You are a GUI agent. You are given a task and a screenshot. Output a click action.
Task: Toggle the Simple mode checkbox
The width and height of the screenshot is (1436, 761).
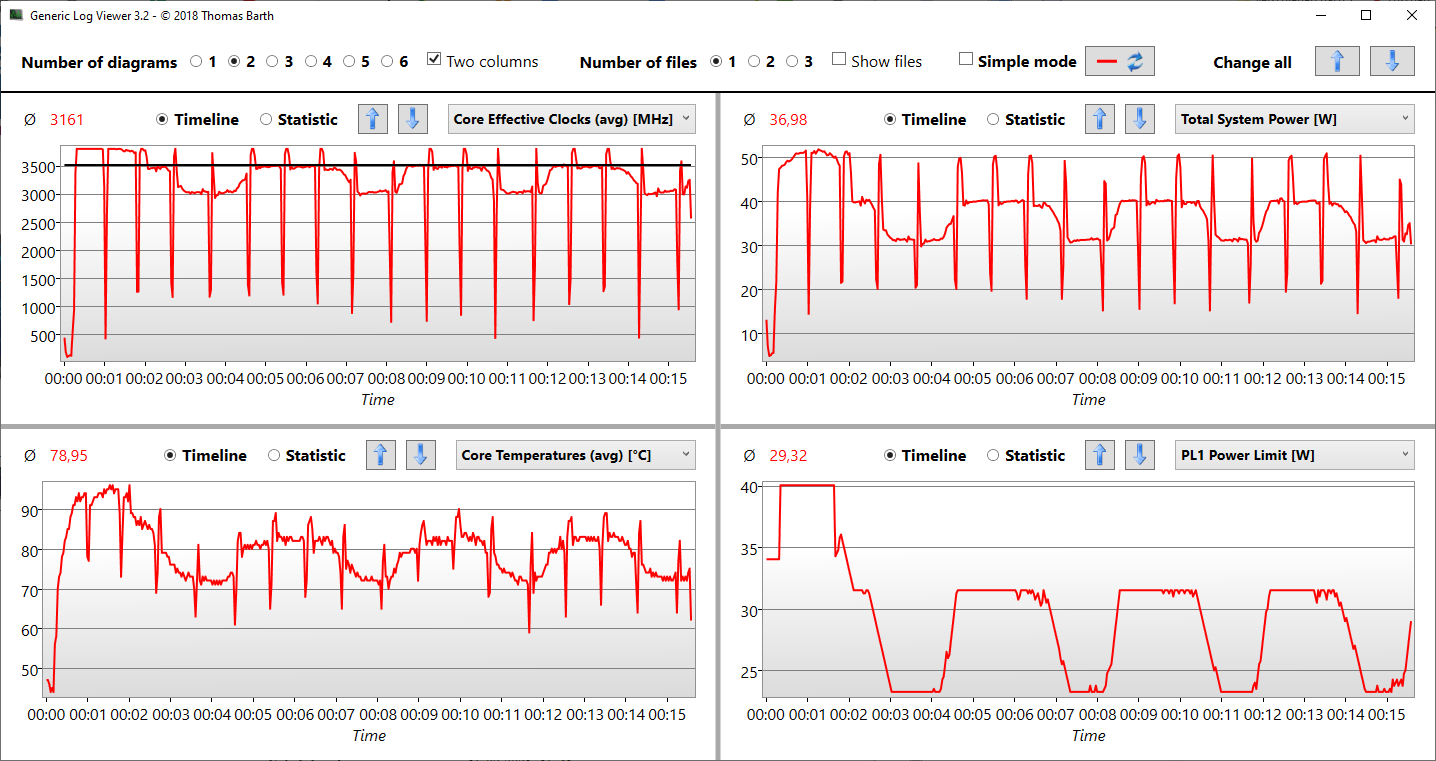pyautogui.click(x=965, y=60)
